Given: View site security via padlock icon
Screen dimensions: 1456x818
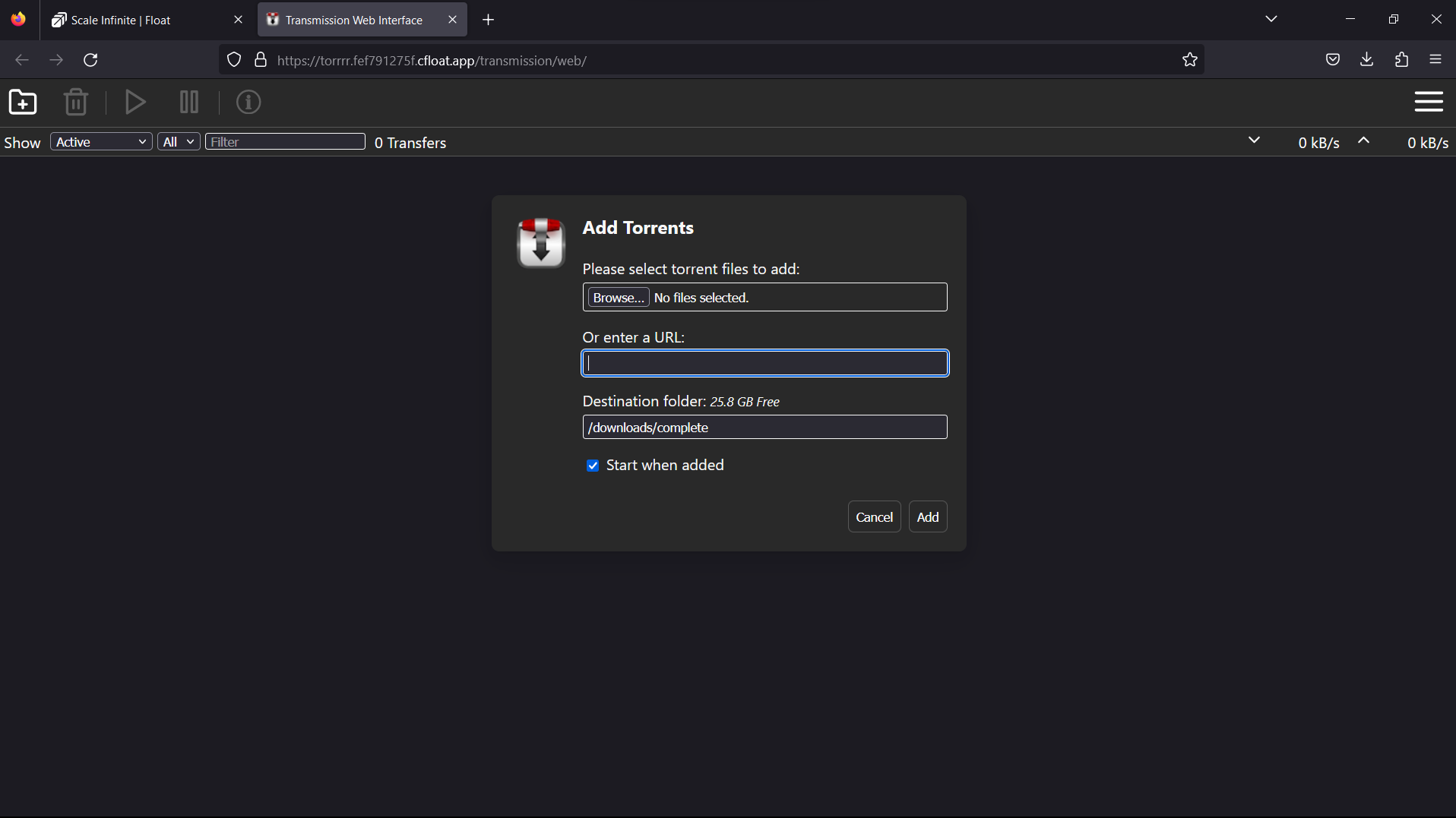Looking at the screenshot, I should tap(261, 60).
